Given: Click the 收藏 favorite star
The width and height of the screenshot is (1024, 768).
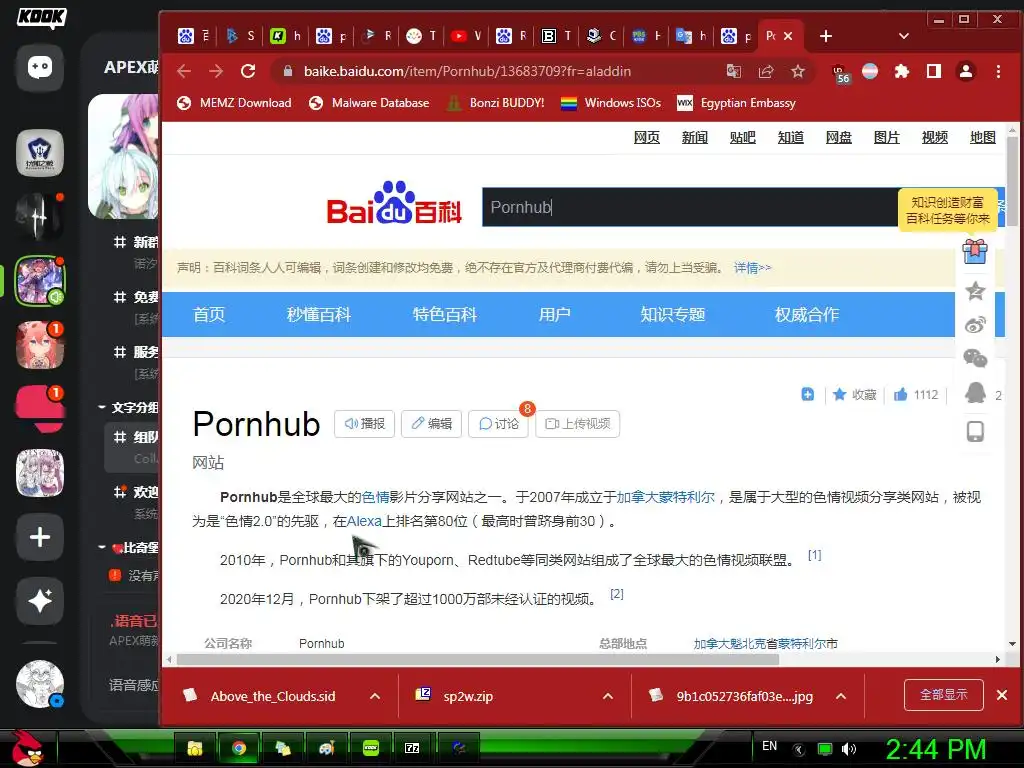Looking at the screenshot, I should (854, 394).
